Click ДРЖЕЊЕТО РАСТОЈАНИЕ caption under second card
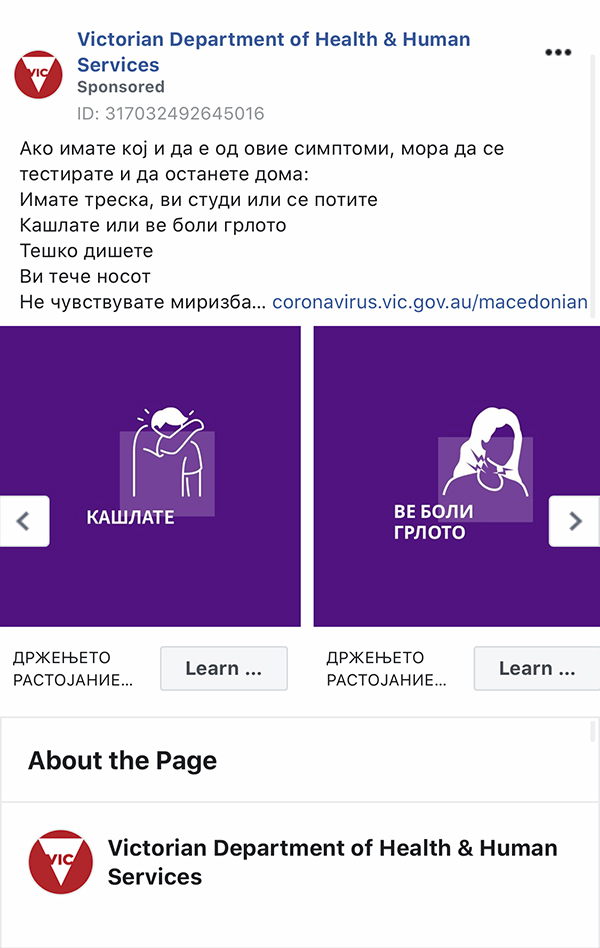Screen dimensions: 600x948 (386, 669)
